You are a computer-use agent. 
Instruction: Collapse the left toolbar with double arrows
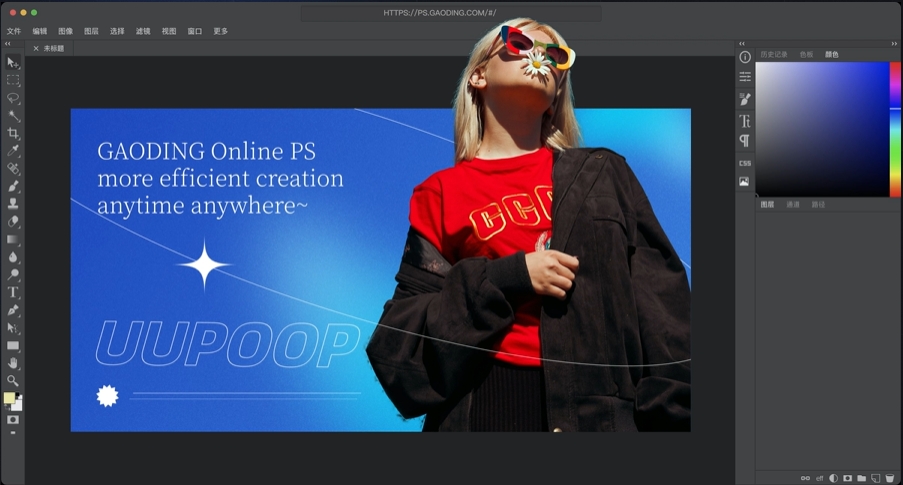pyautogui.click(x=8, y=44)
